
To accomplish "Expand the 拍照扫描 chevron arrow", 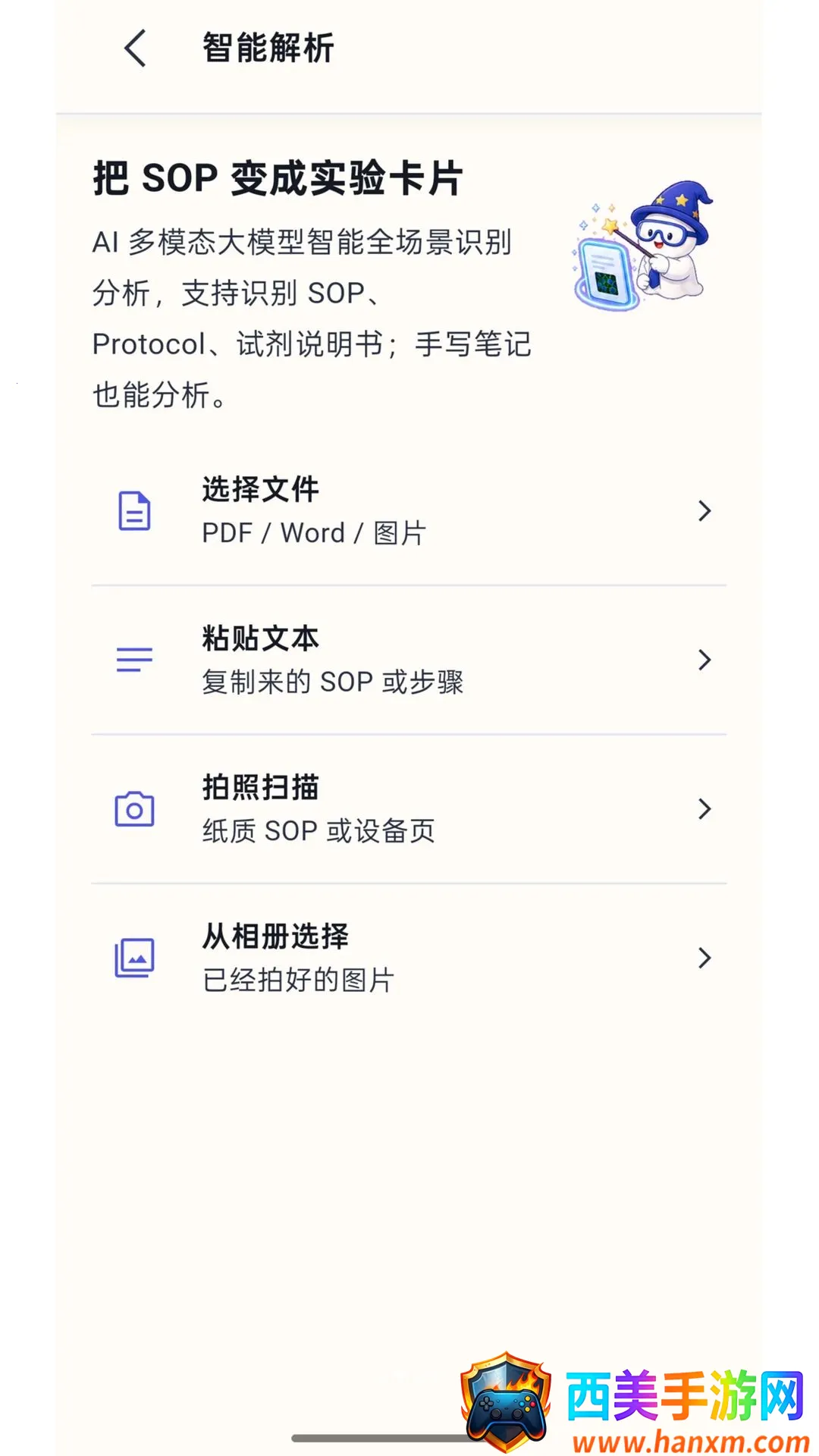I will pyautogui.click(x=704, y=809).
